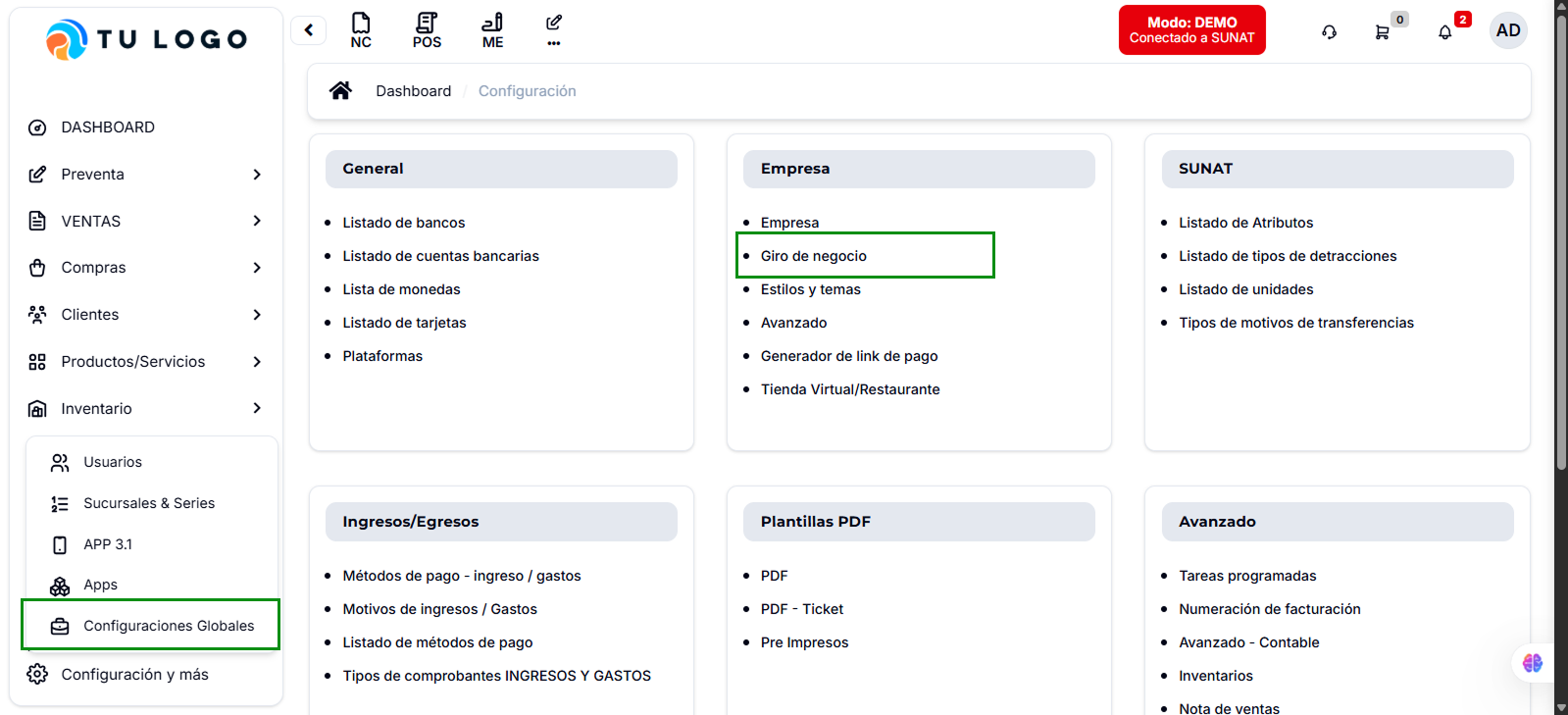Open the AD user avatar
Viewport: 1568px width, 715px height.
pos(1507,30)
